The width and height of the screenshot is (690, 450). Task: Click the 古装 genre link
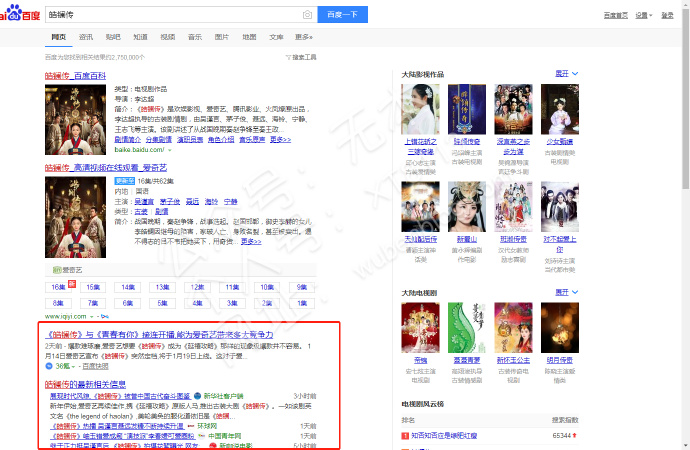coord(141,212)
